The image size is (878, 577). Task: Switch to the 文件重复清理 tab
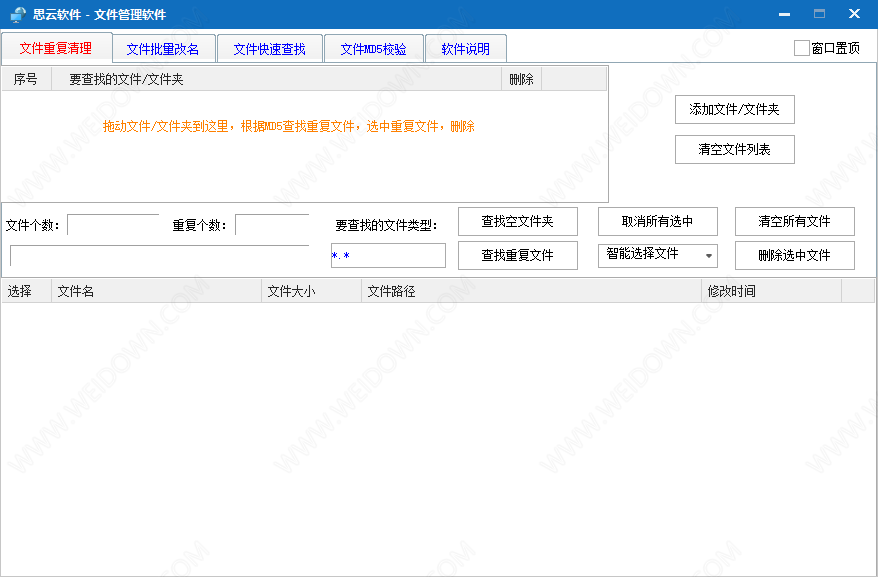click(x=56, y=48)
